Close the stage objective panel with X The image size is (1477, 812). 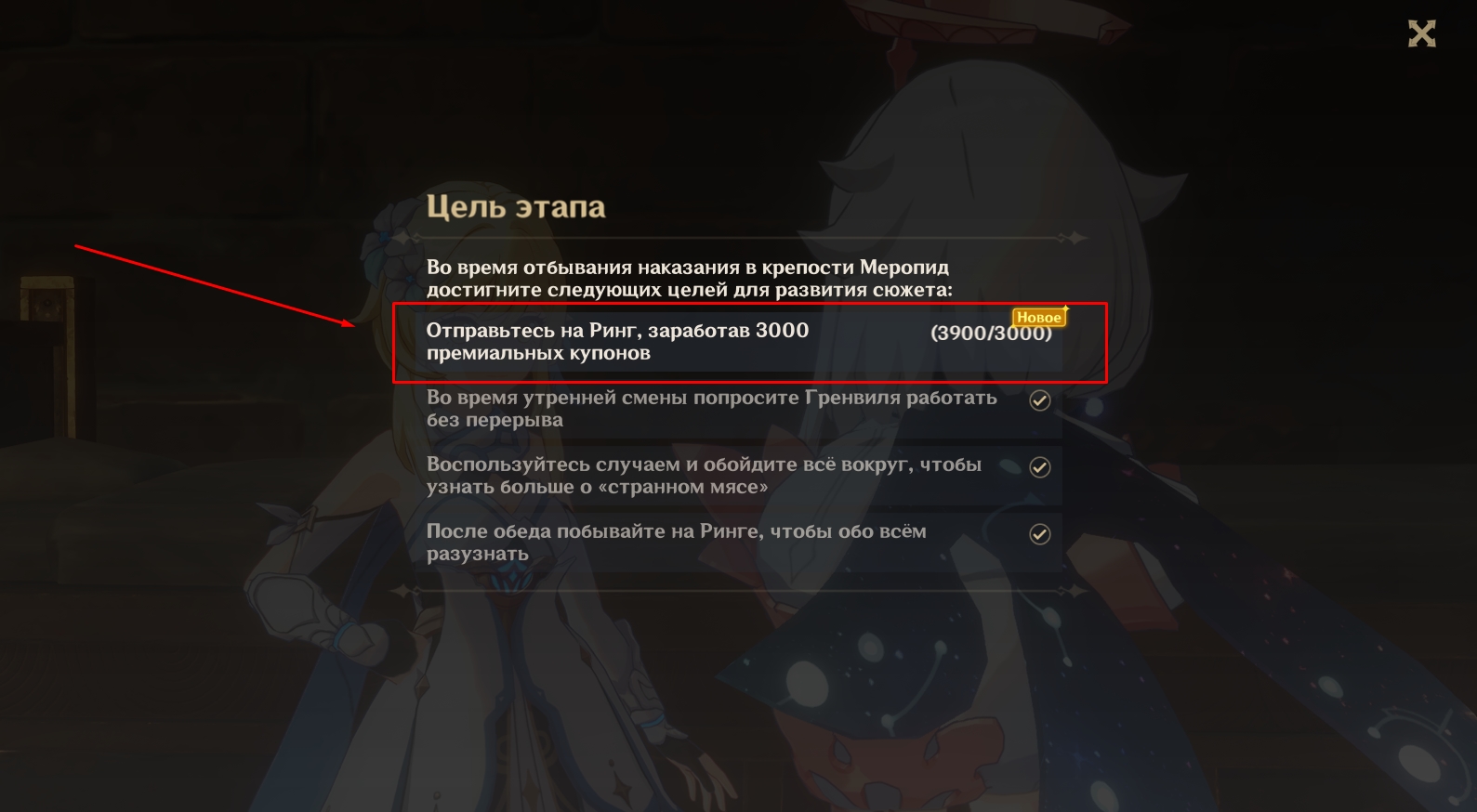tap(1421, 34)
